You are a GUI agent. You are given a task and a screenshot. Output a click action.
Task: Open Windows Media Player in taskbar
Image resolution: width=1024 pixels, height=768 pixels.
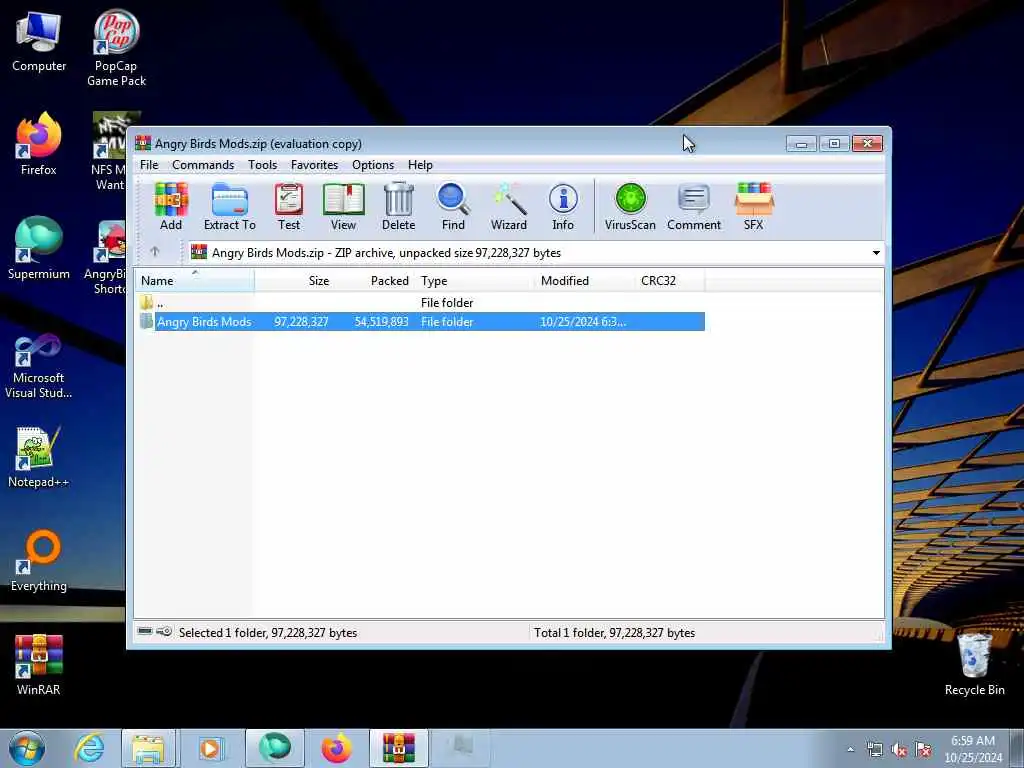click(210, 748)
